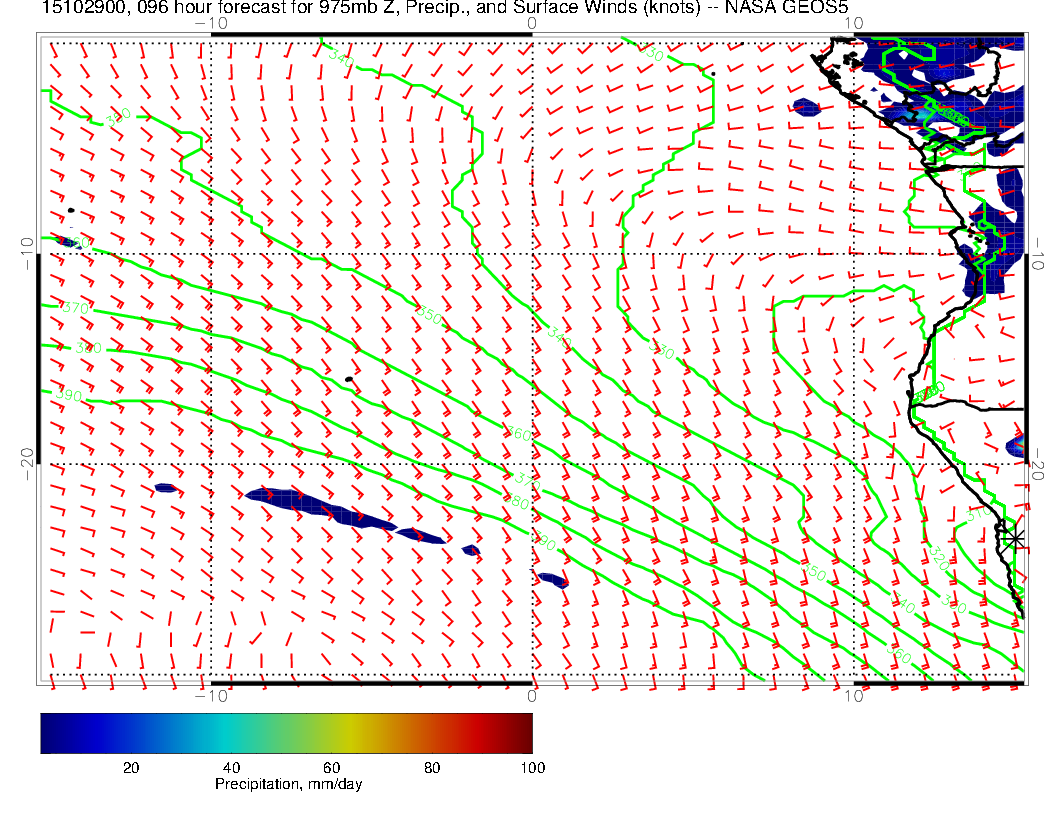
Task: Click the bottom axis longitude label "0"
Action: (532, 695)
